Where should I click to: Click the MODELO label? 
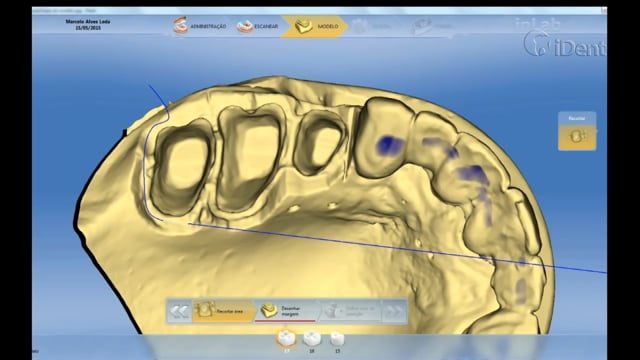[x=328, y=27]
